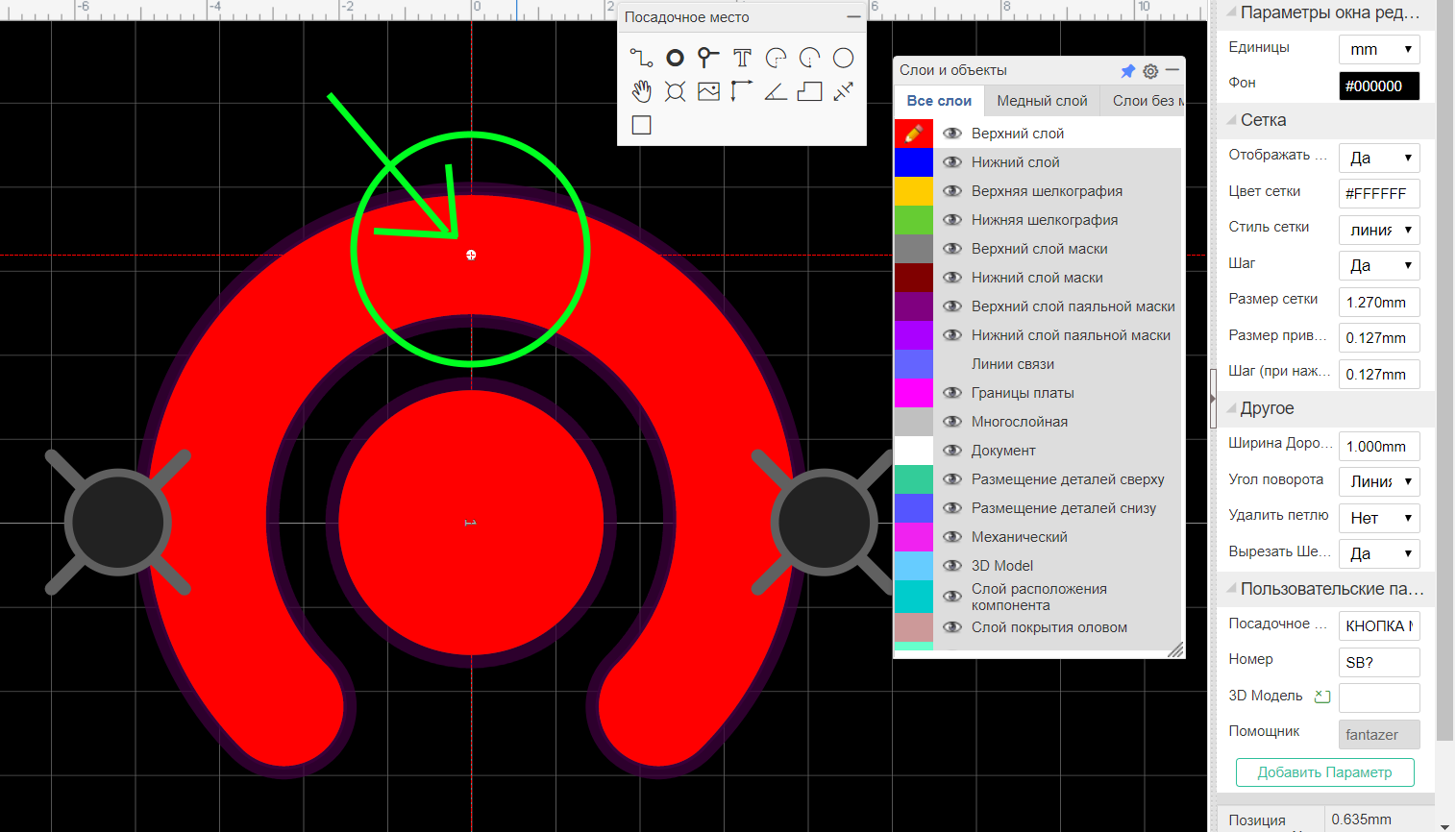Select the Слой покрытия оловом row
1456x832 pixels.
1037,627
